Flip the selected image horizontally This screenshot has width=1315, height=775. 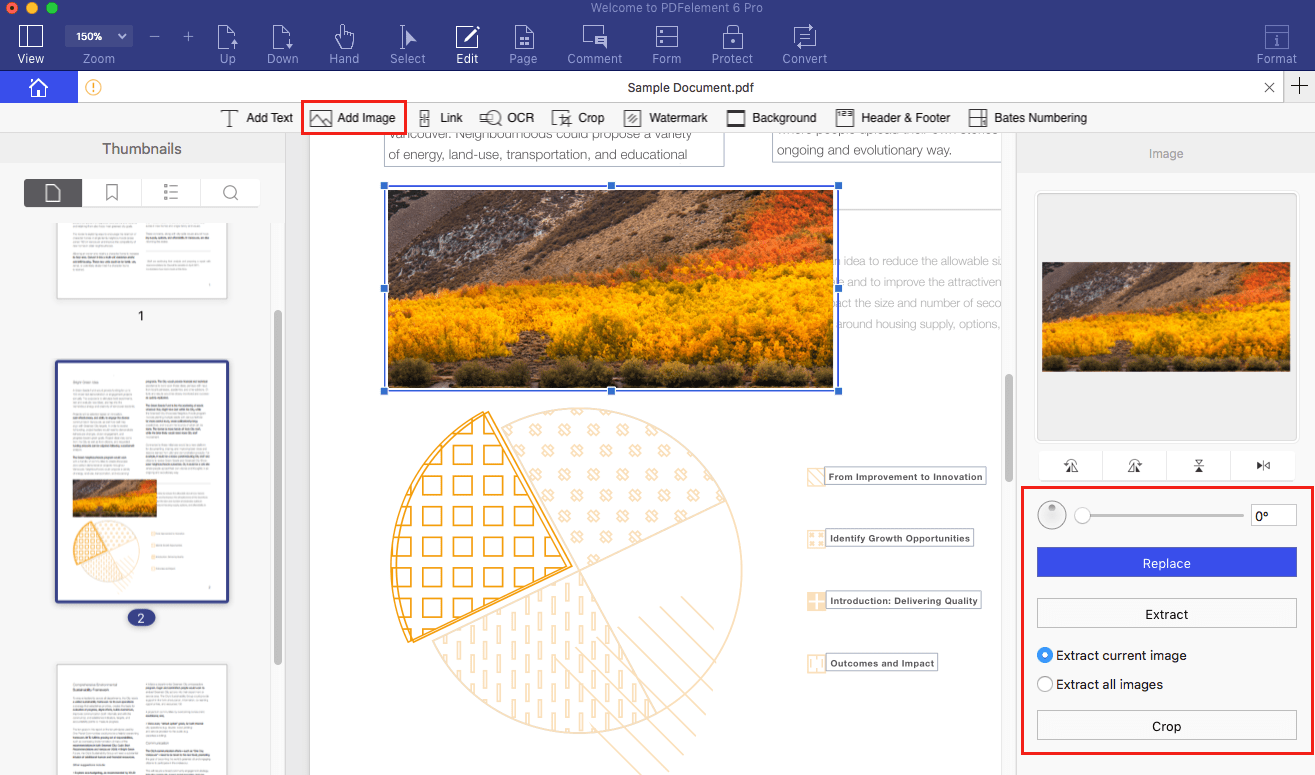pos(1262,465)
